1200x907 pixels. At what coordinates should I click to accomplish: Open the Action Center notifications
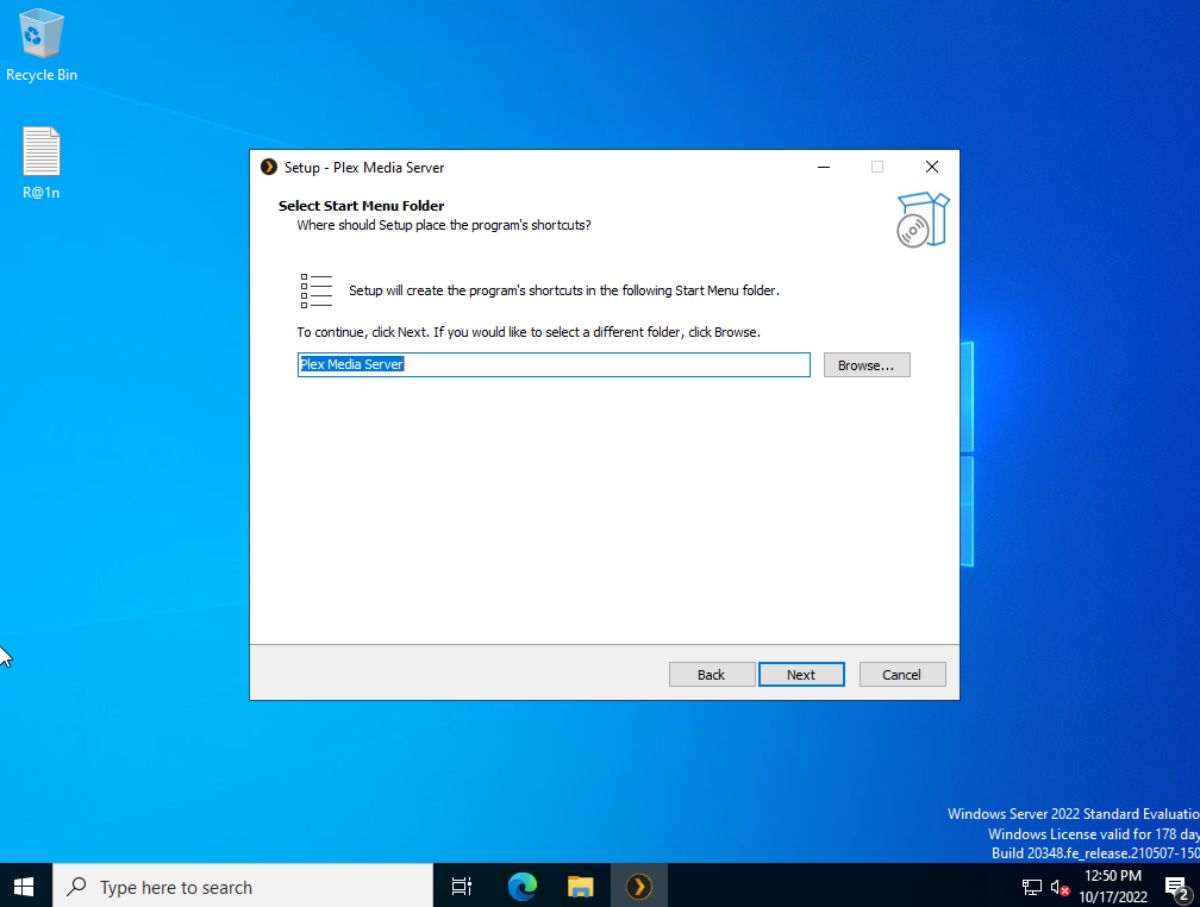(x=1175, y=886)
